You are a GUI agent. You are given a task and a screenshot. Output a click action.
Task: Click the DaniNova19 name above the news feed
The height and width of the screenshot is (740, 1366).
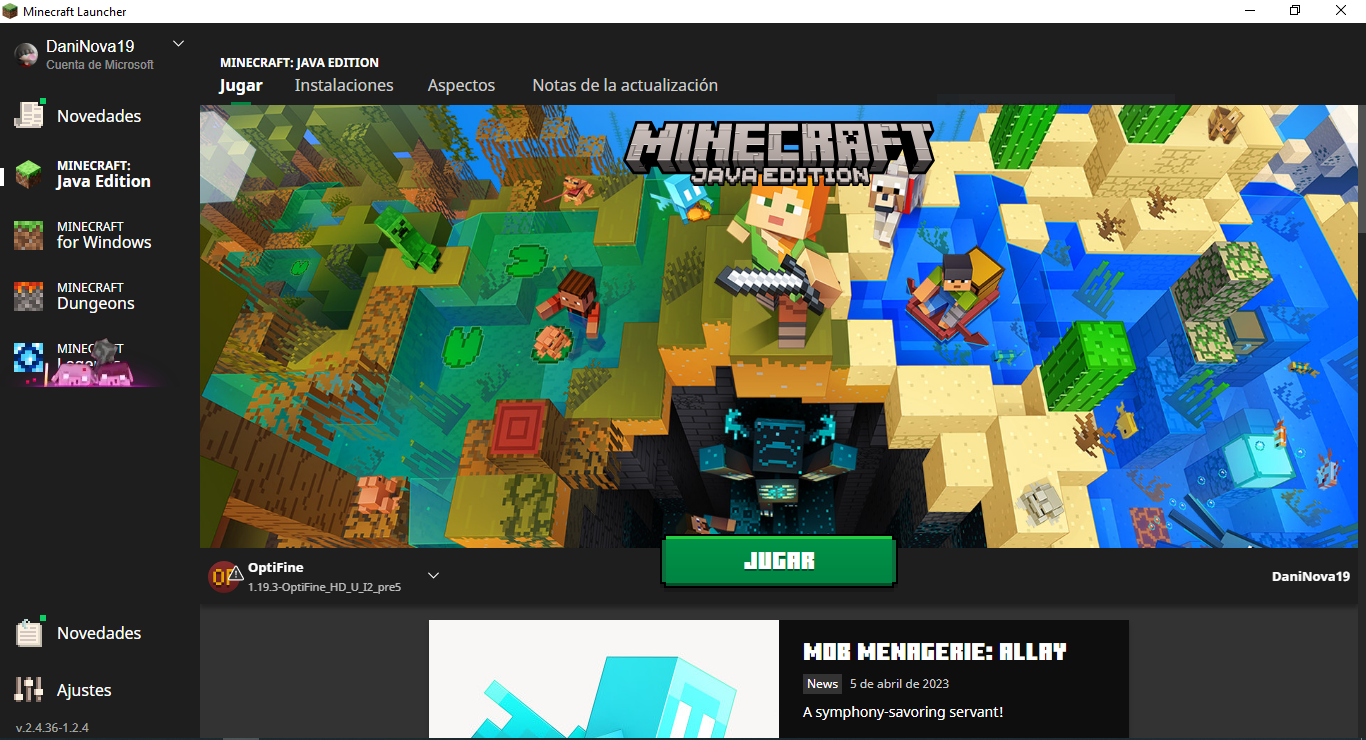1310,576
